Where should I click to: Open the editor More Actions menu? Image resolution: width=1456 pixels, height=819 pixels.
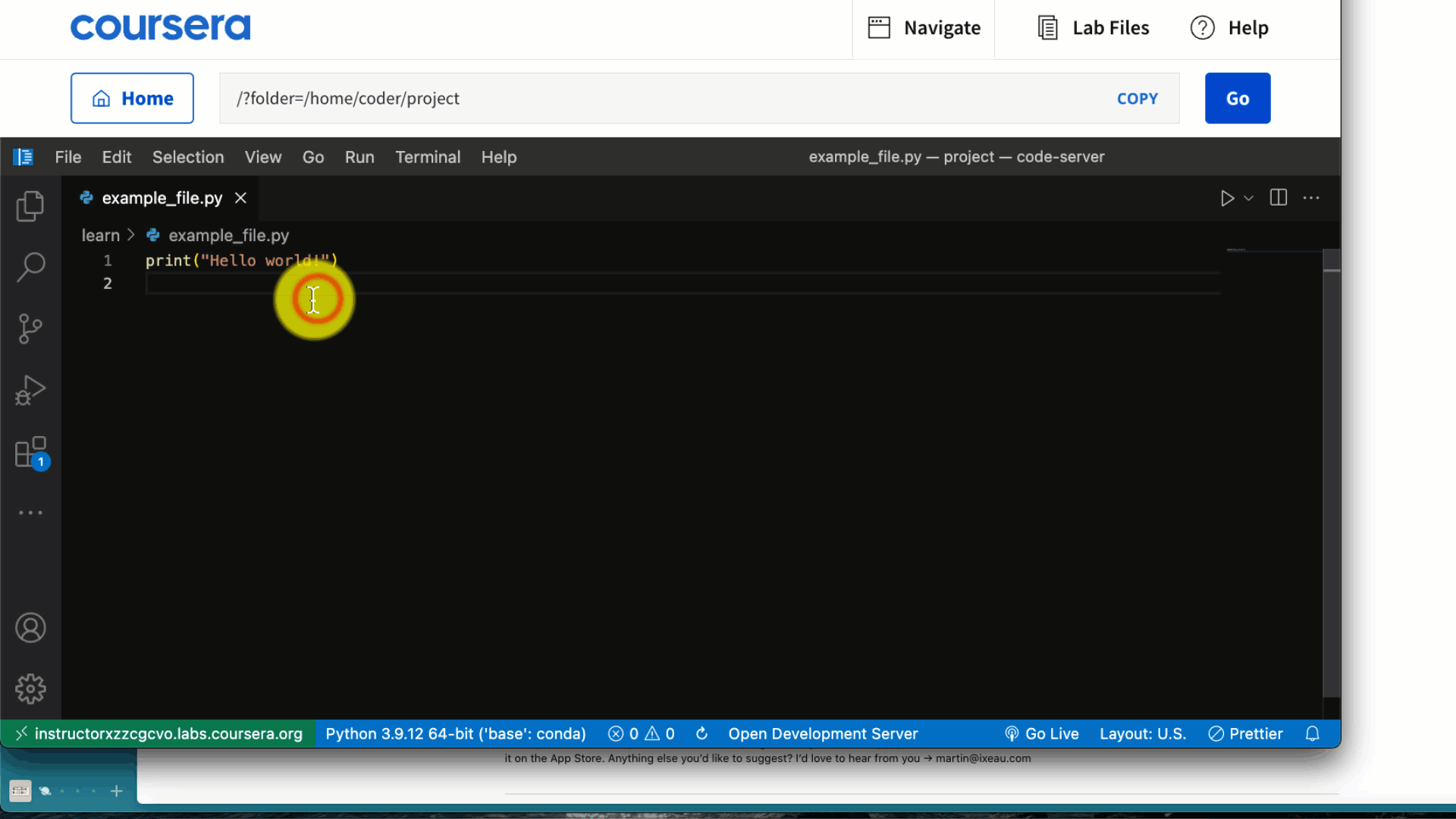(1311, 198)
